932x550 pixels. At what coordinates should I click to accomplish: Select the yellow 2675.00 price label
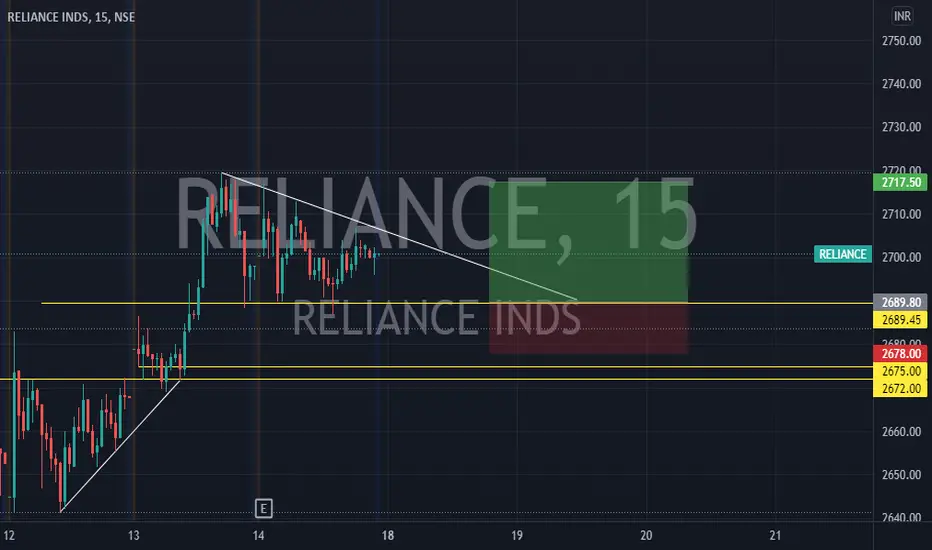[x=900, y=370]
